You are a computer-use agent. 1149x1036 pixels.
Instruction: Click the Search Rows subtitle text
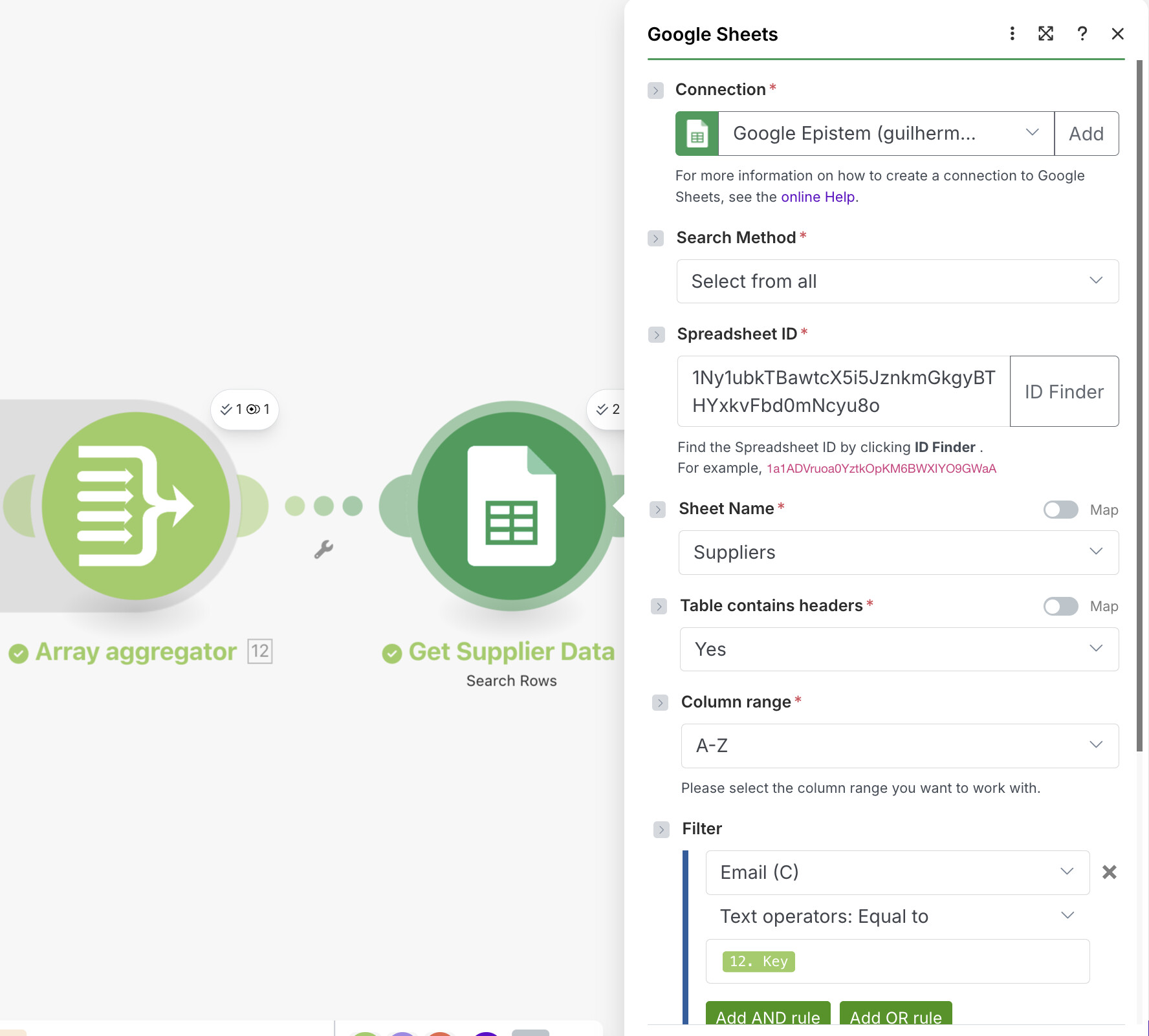512,681
